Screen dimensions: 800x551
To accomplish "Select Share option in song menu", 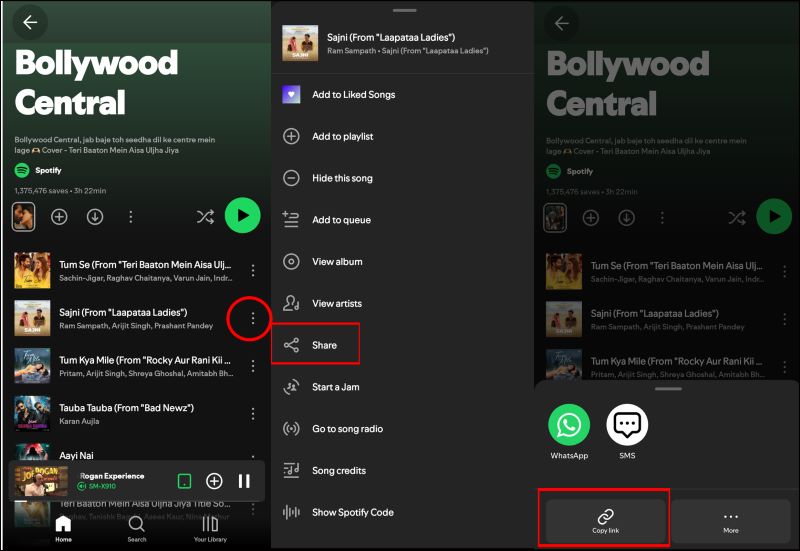I will pyautogui.click(x=316, y=345).
